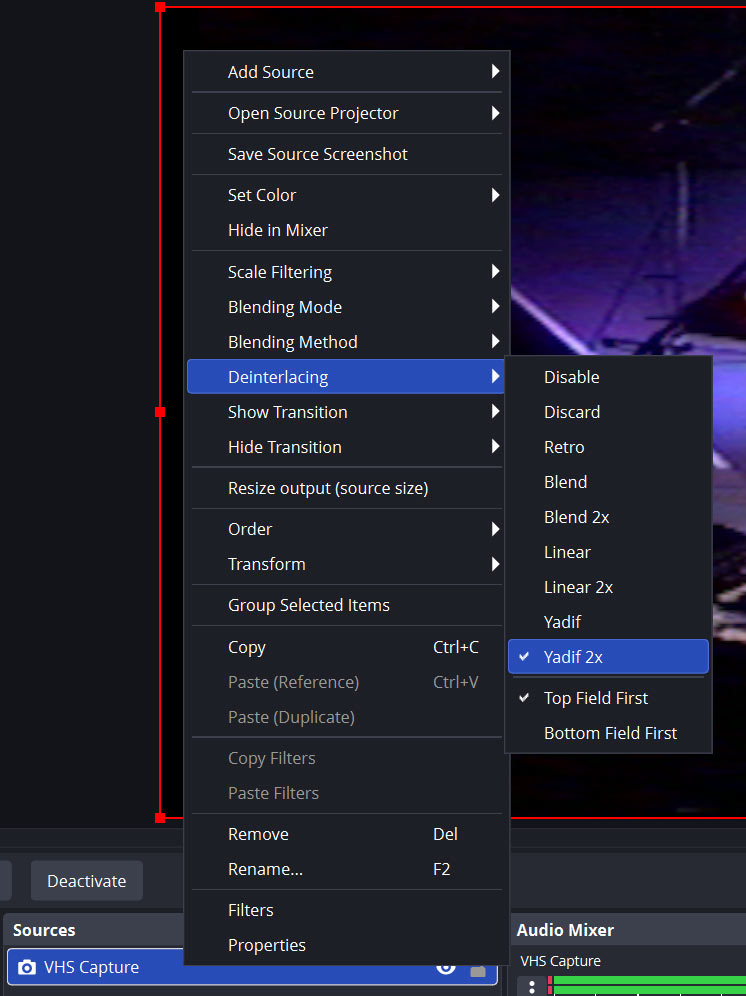Screen dimensions: 746x996
Task: Click the top-left red corner resize handle
Action: tap(160, 7)
